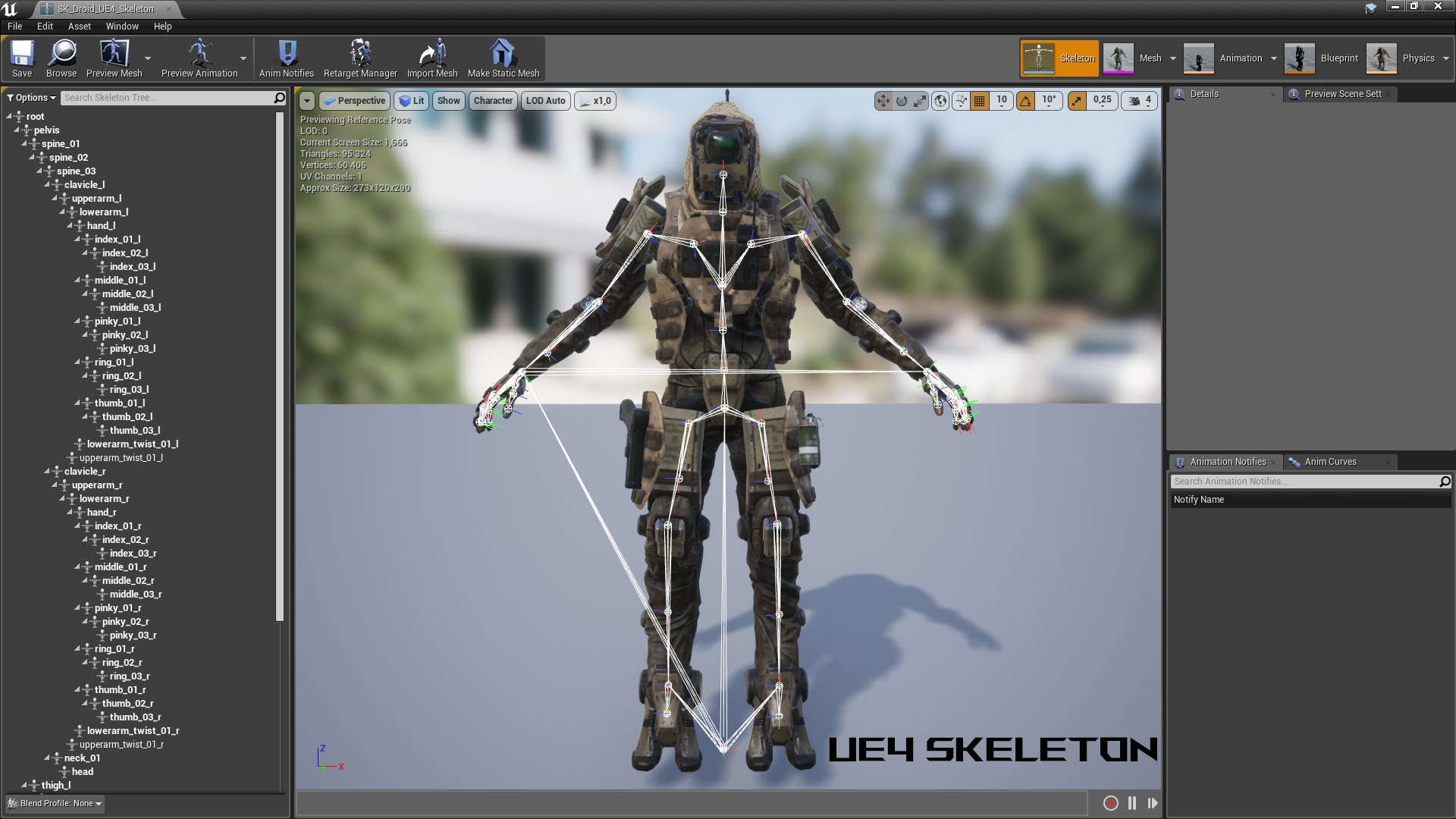Click the Browse icon
The height and width of the screenshot is (819, 1456).
point(61,58)
